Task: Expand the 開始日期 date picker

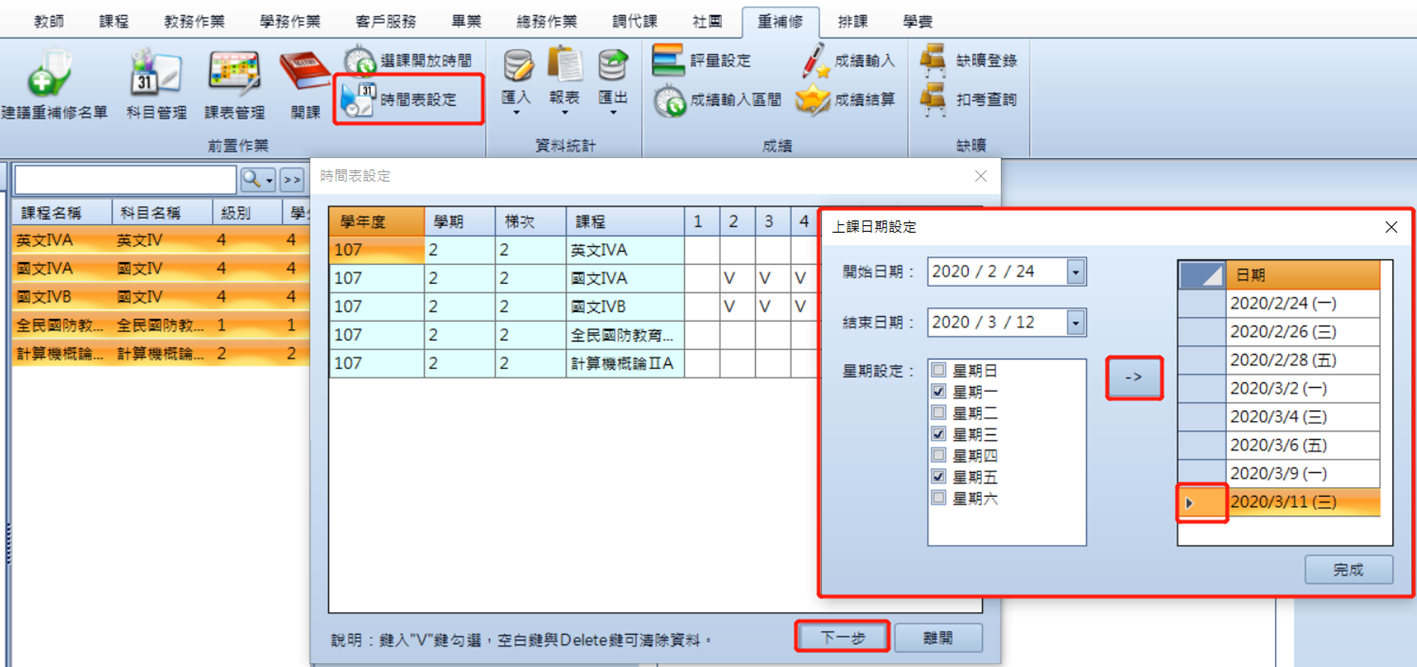Action: point(1075,272)
